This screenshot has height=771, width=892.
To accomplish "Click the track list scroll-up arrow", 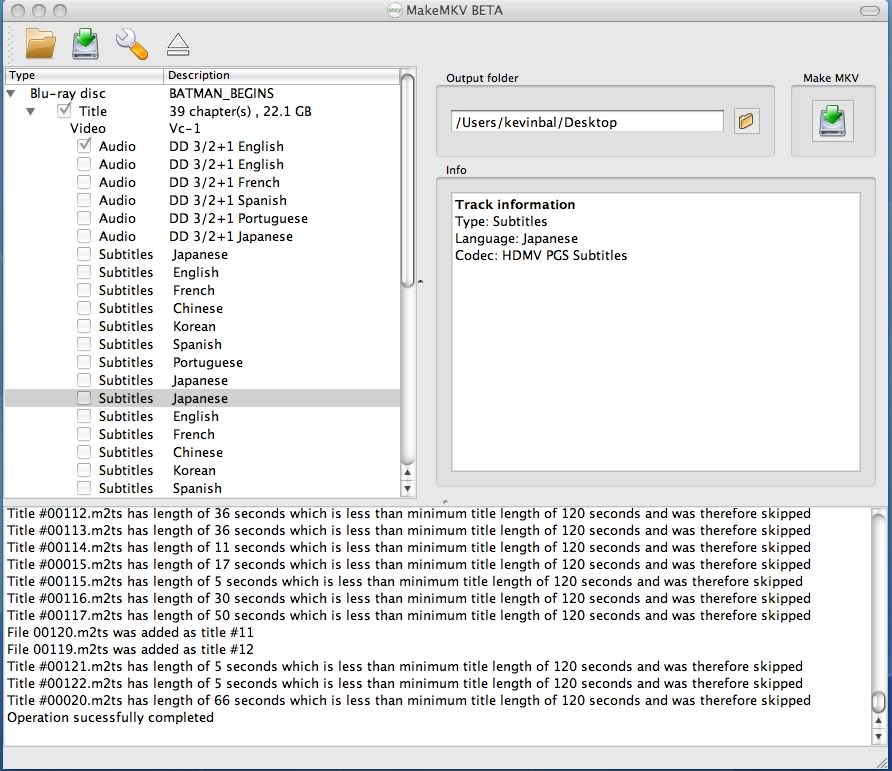I will click(407, 472).
